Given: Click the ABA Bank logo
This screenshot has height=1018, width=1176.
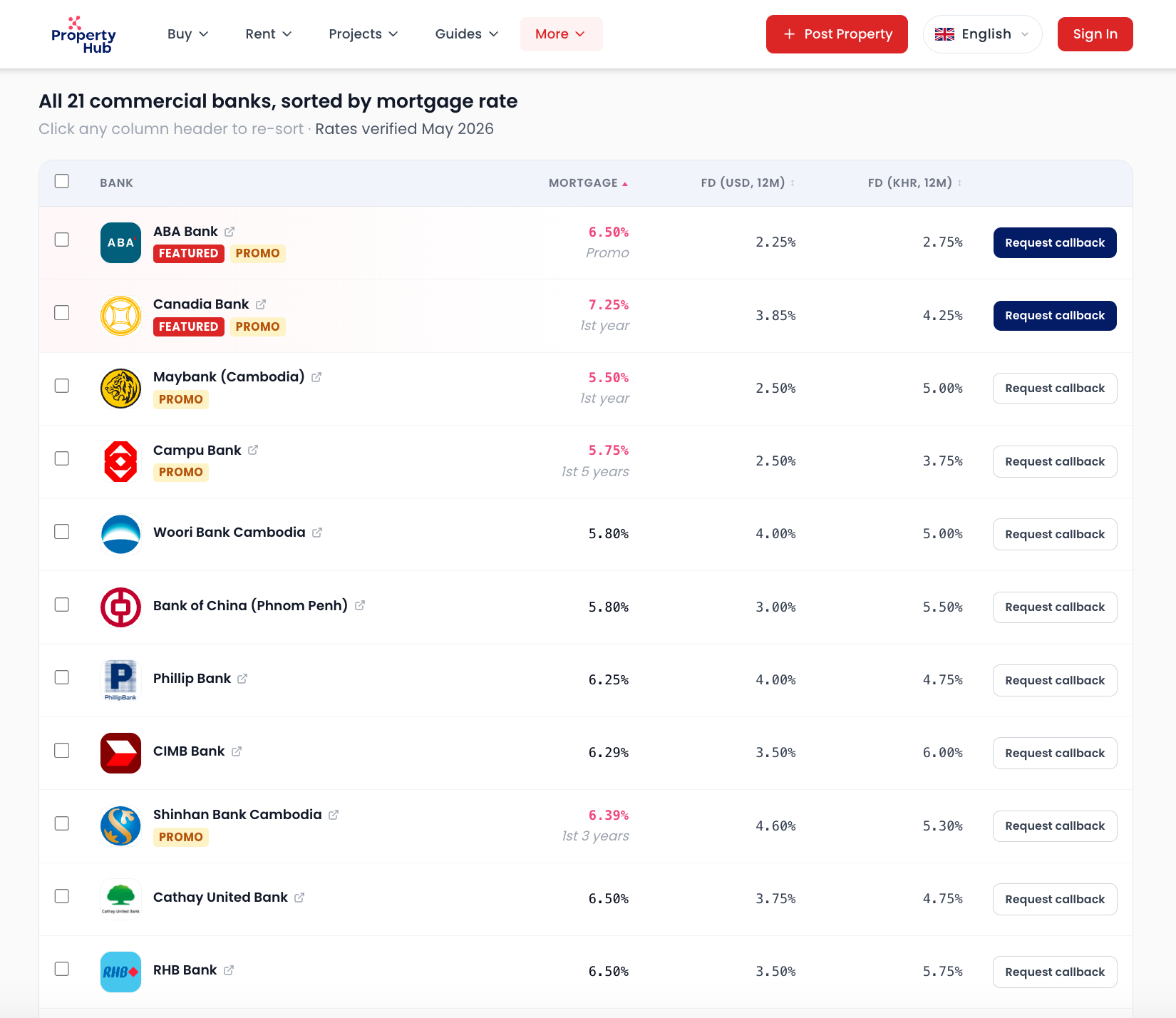Looking at the screenshot, I should (120, 242).
